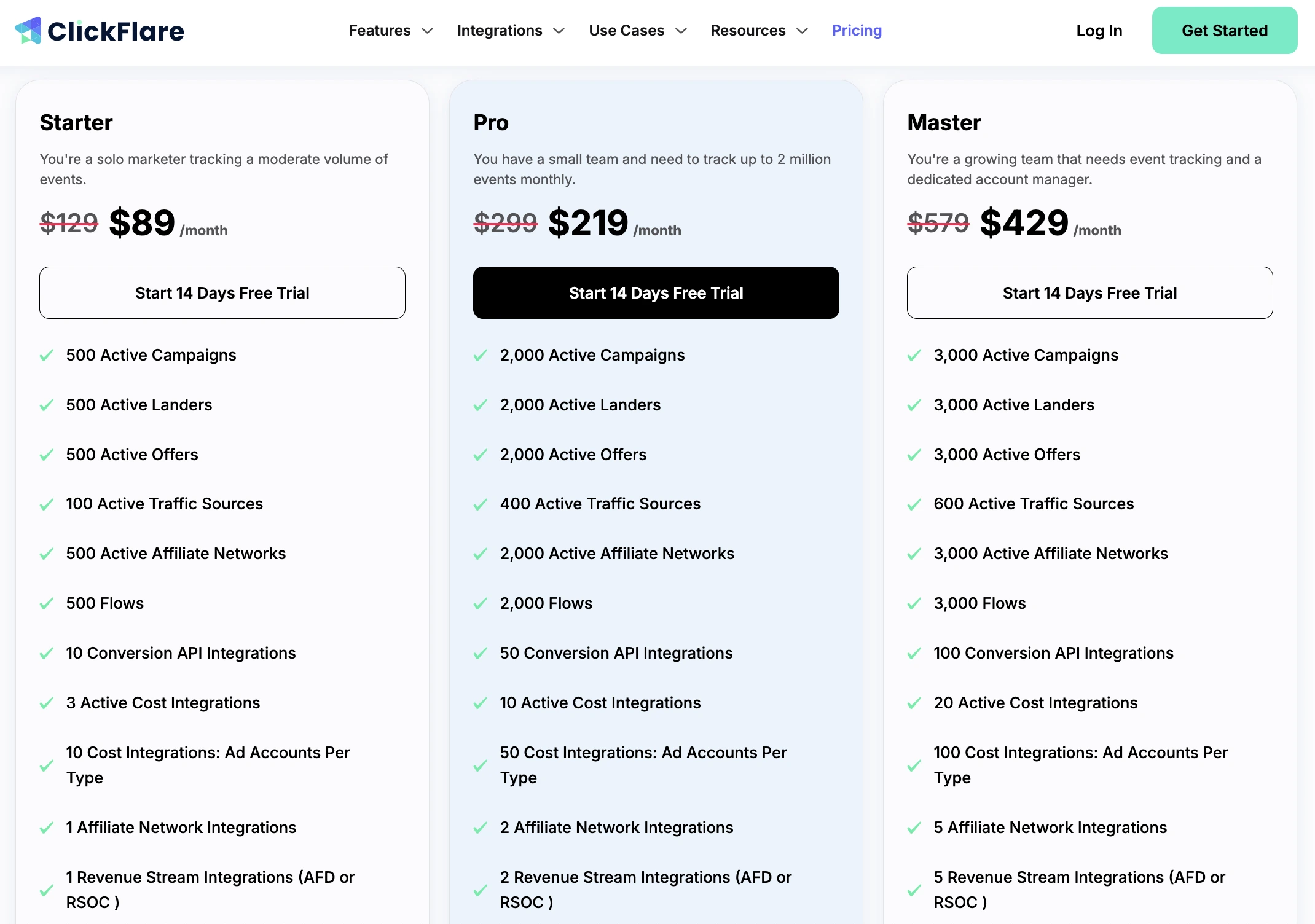Click the crossed-out $299 price
This screenshot has height=924, width=1315.
tap(505, 222)
